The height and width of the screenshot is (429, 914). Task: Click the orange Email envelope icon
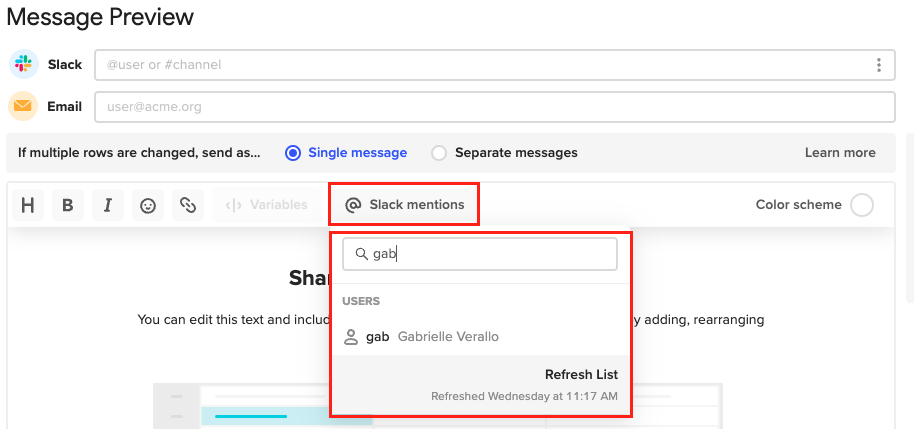point(23,106)
